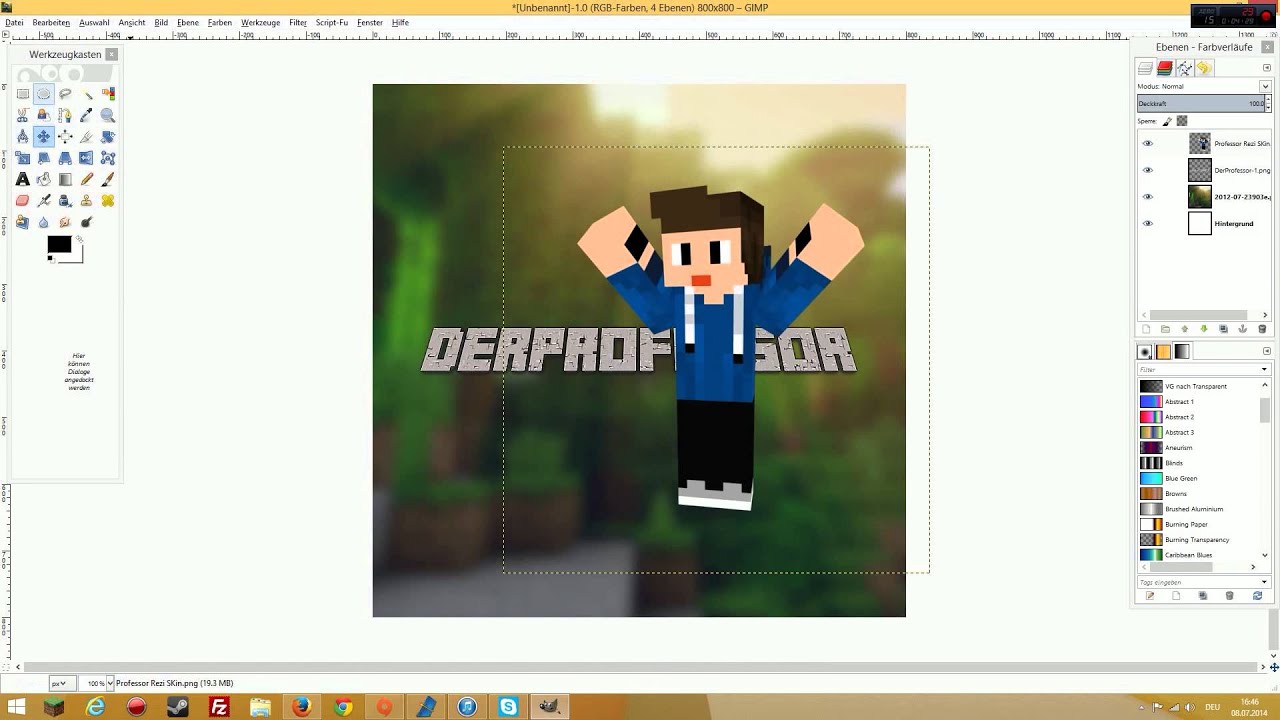1280x720 pixels.
Task: Open the layers dock tab menu arrow
Action: (x=1266, y=68)
